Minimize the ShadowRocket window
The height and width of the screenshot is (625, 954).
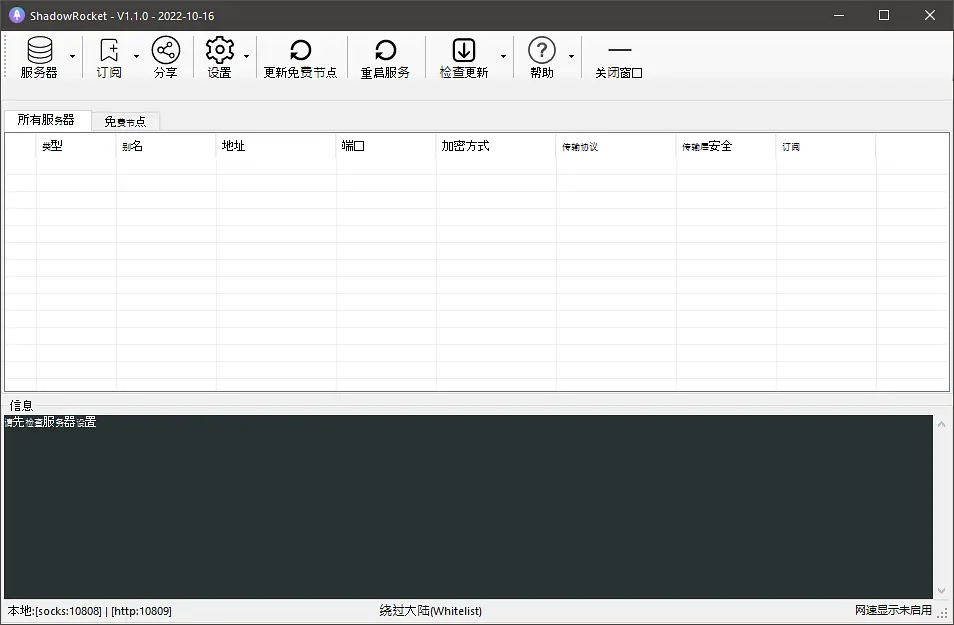pos(839,15)
